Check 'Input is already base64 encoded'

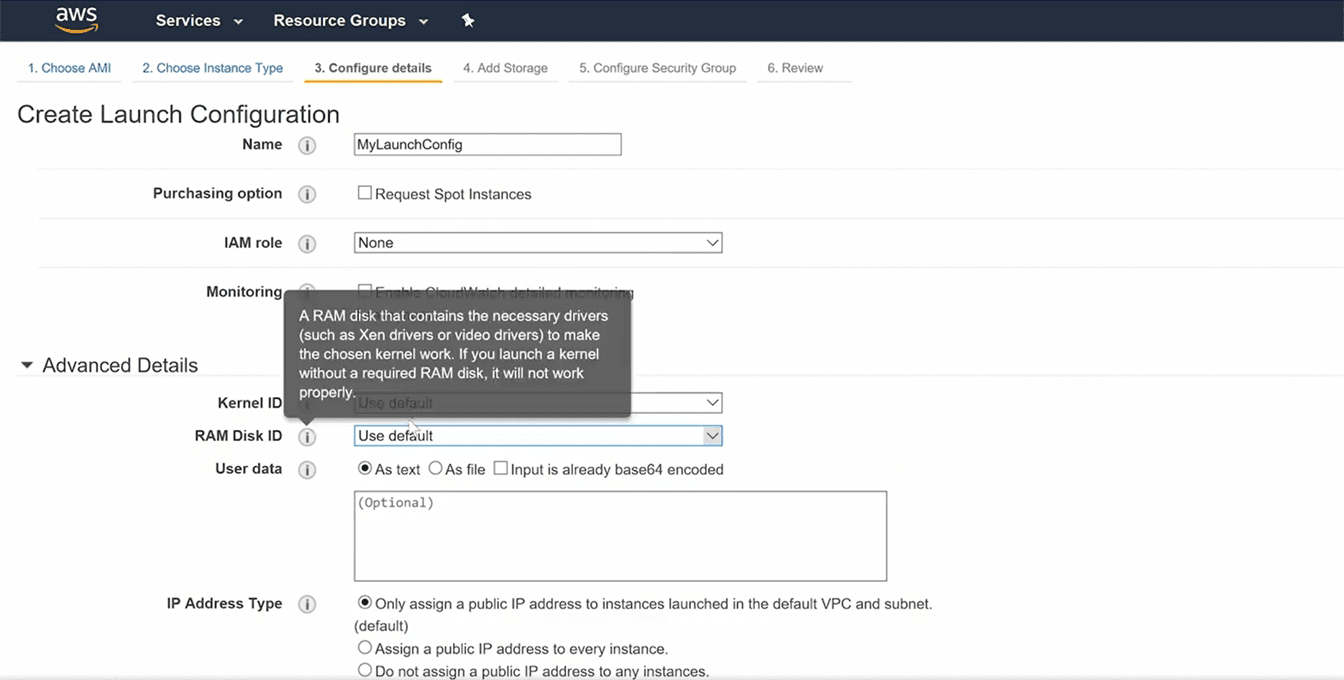coord(501,468)
